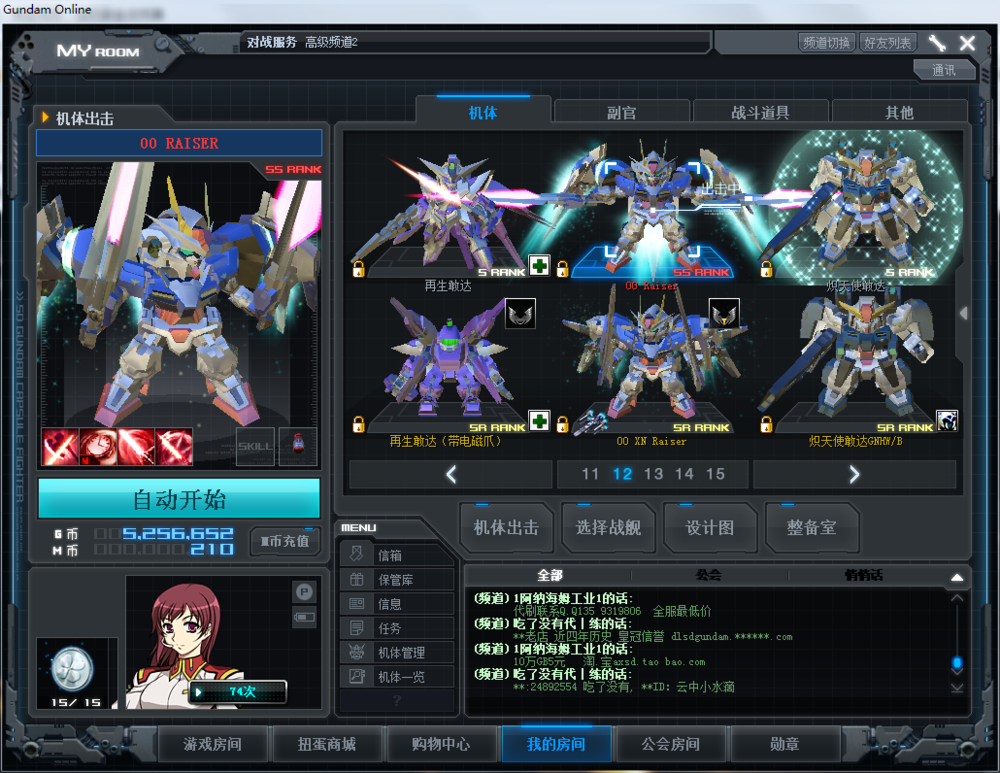The image size is (1000, 773).
Task: Click the green plus icon on 再生敢达
Action: coord(540,265)
